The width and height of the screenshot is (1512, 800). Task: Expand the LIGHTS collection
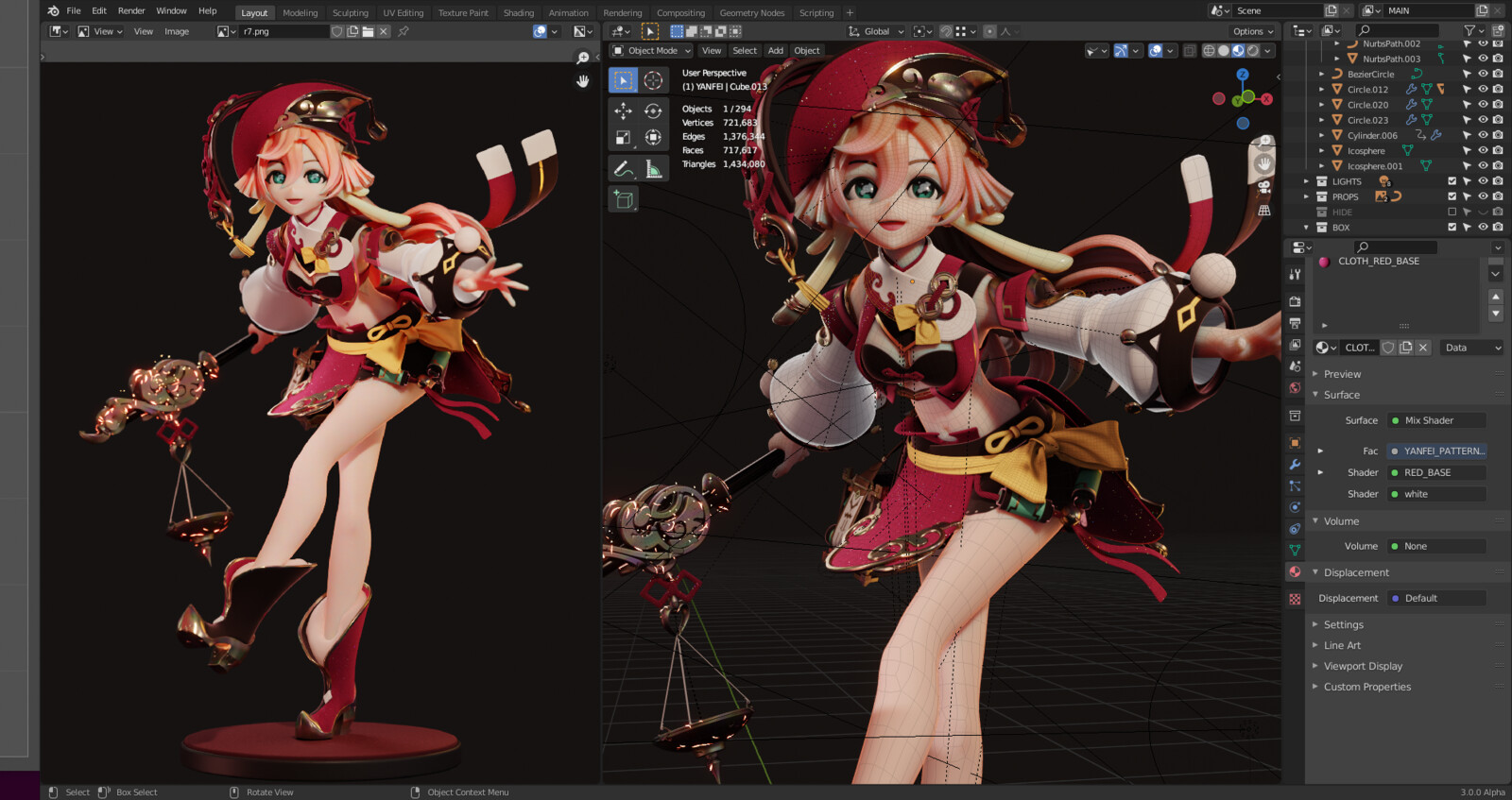coord(1307,181)
